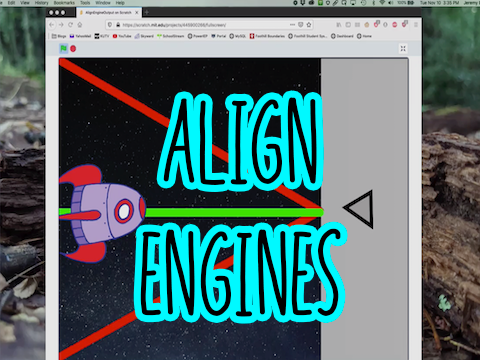Open the Firefox hamburger menu
The width and height of the screenshot is (480, 360).
point(416,25)
